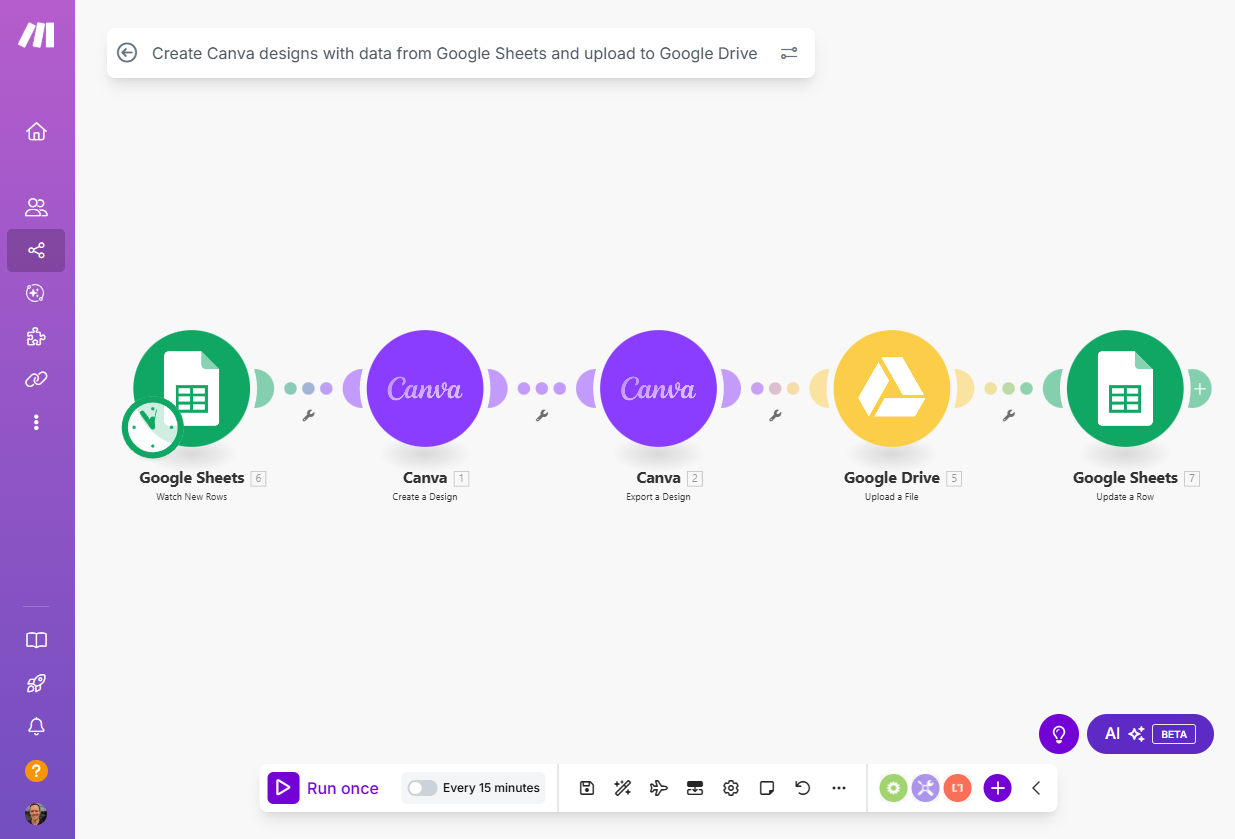Click the Connections link icon in the sidebar

tap(36, 379)
